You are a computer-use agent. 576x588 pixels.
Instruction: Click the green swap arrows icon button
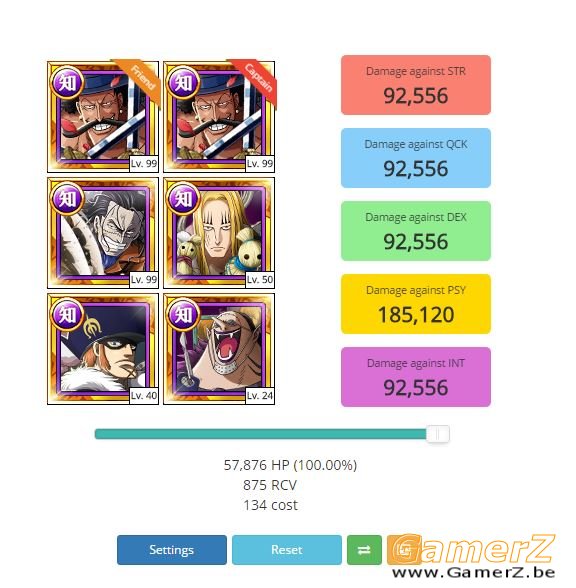(x=364, y=550)
